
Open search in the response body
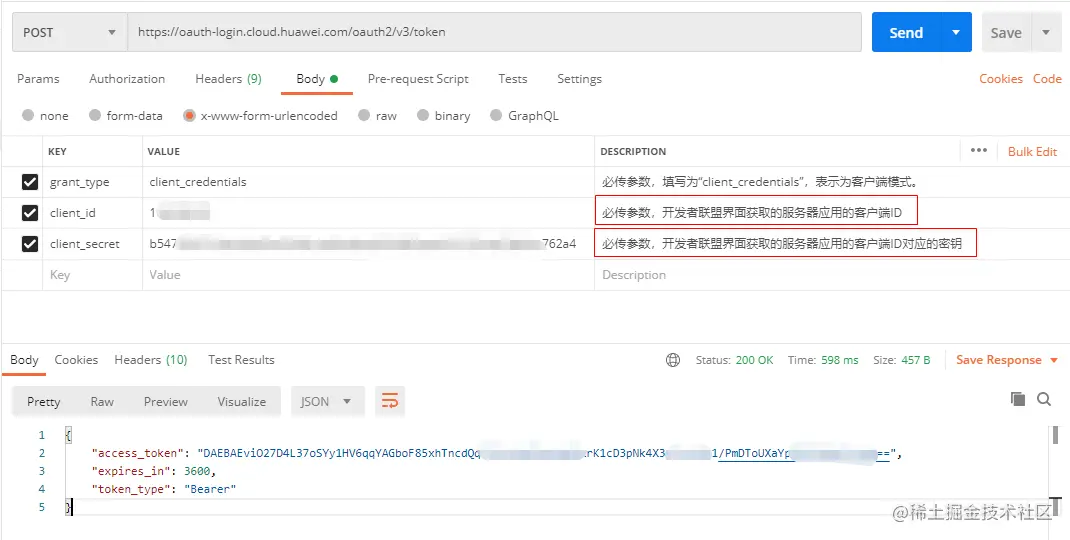pyautogui.click(x=1044, y=399)
